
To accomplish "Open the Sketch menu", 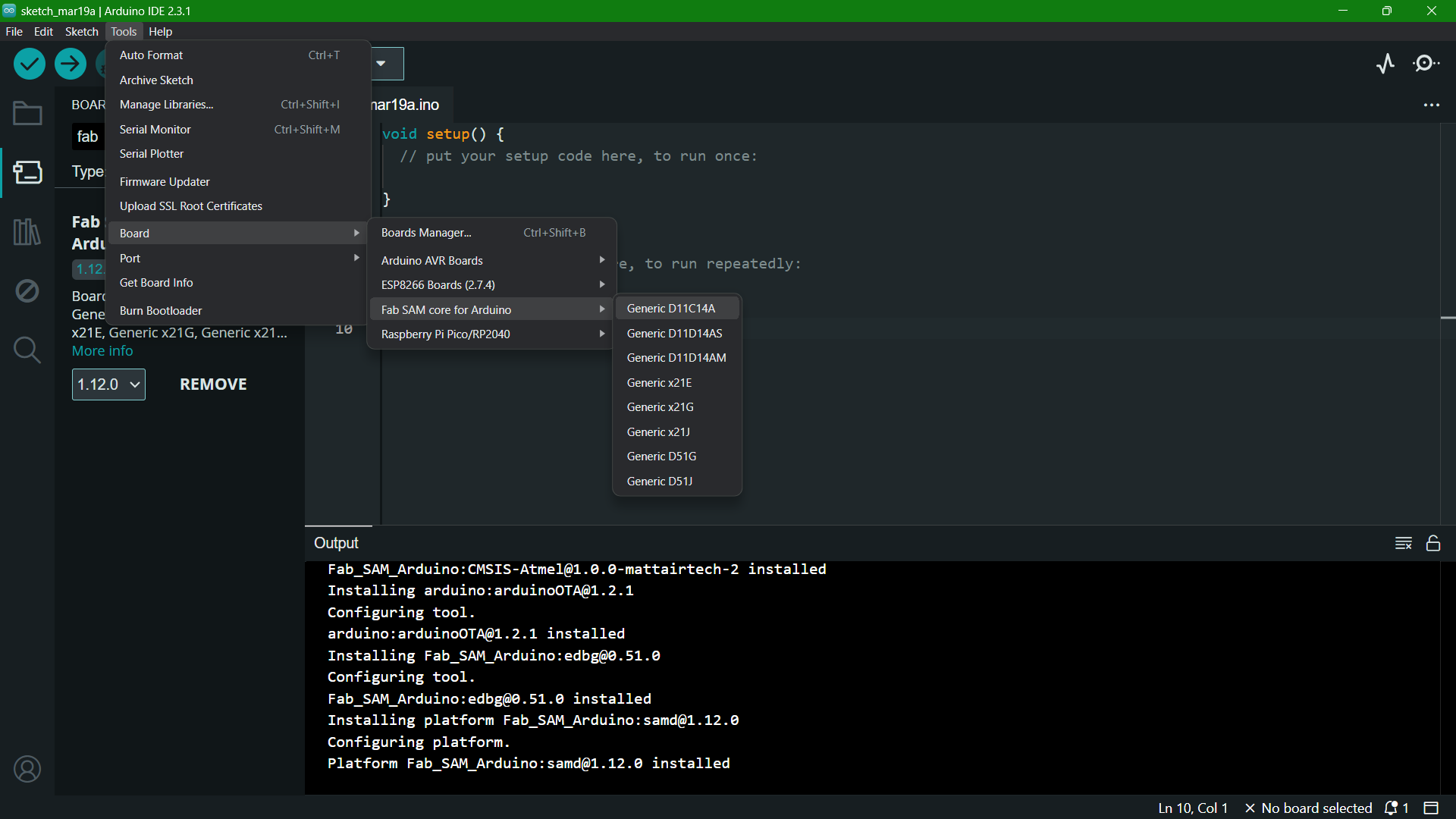I will 81,32.
